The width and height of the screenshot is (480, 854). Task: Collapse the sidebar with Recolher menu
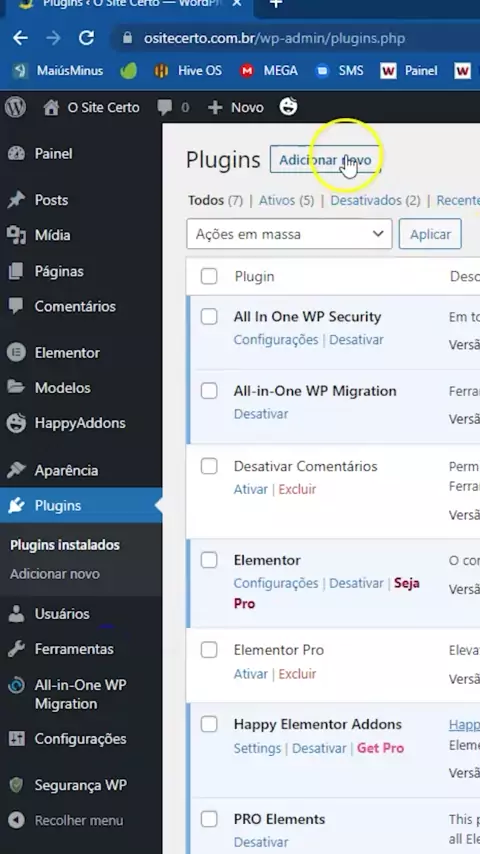(x=81, y=820)
